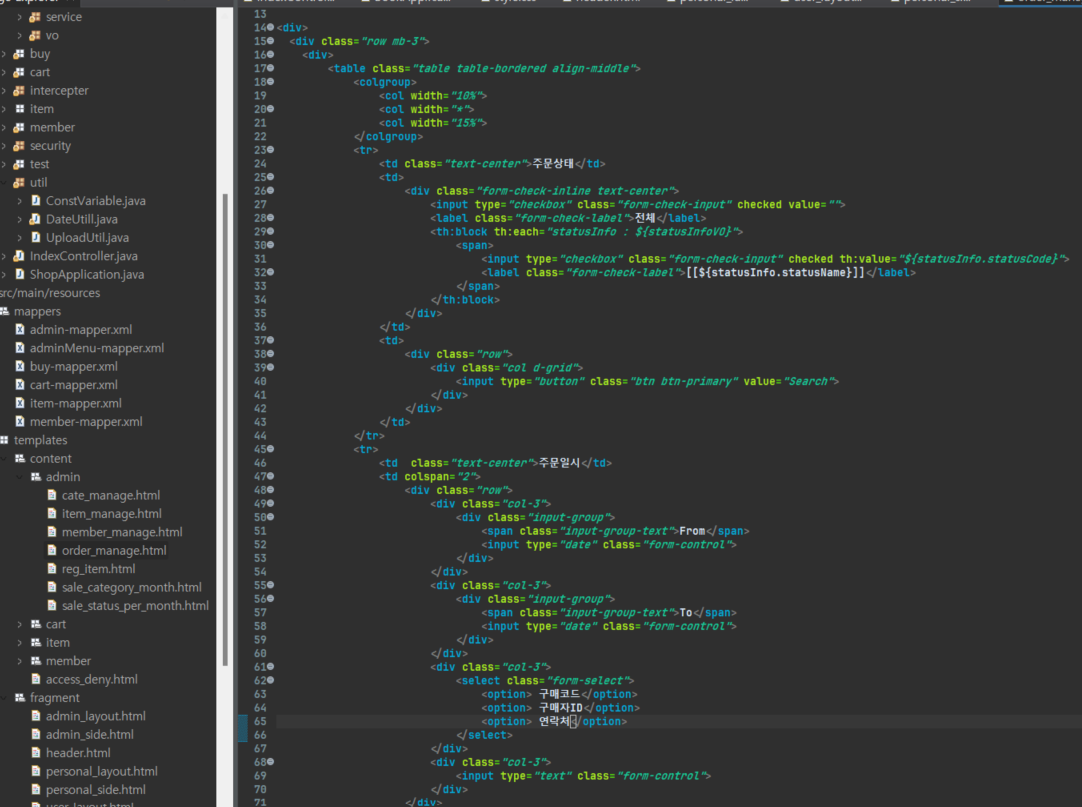Collapse the select fold marker on line 62
The width and height of the screenshot is (1082, 807).
point(270,681)
